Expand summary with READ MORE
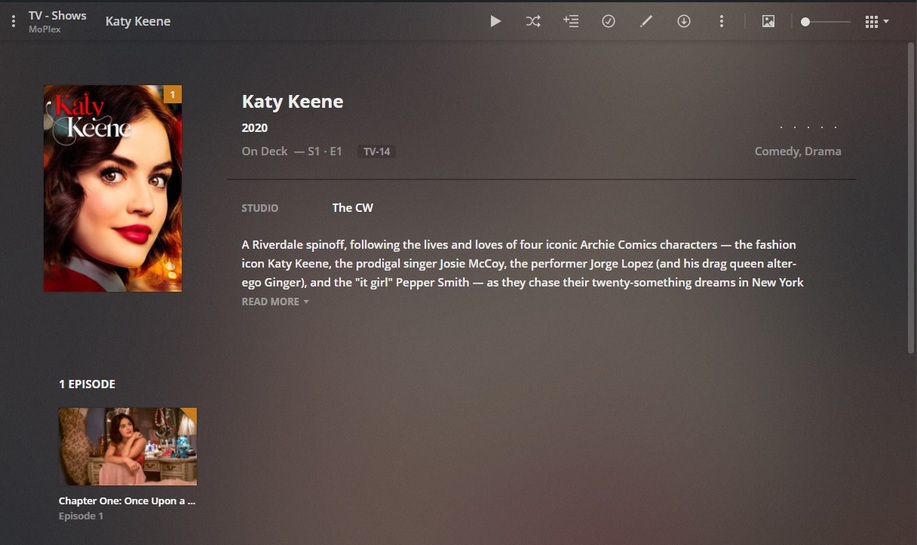Viewport: 917px width, 545px height. click(x=275, y=302)
